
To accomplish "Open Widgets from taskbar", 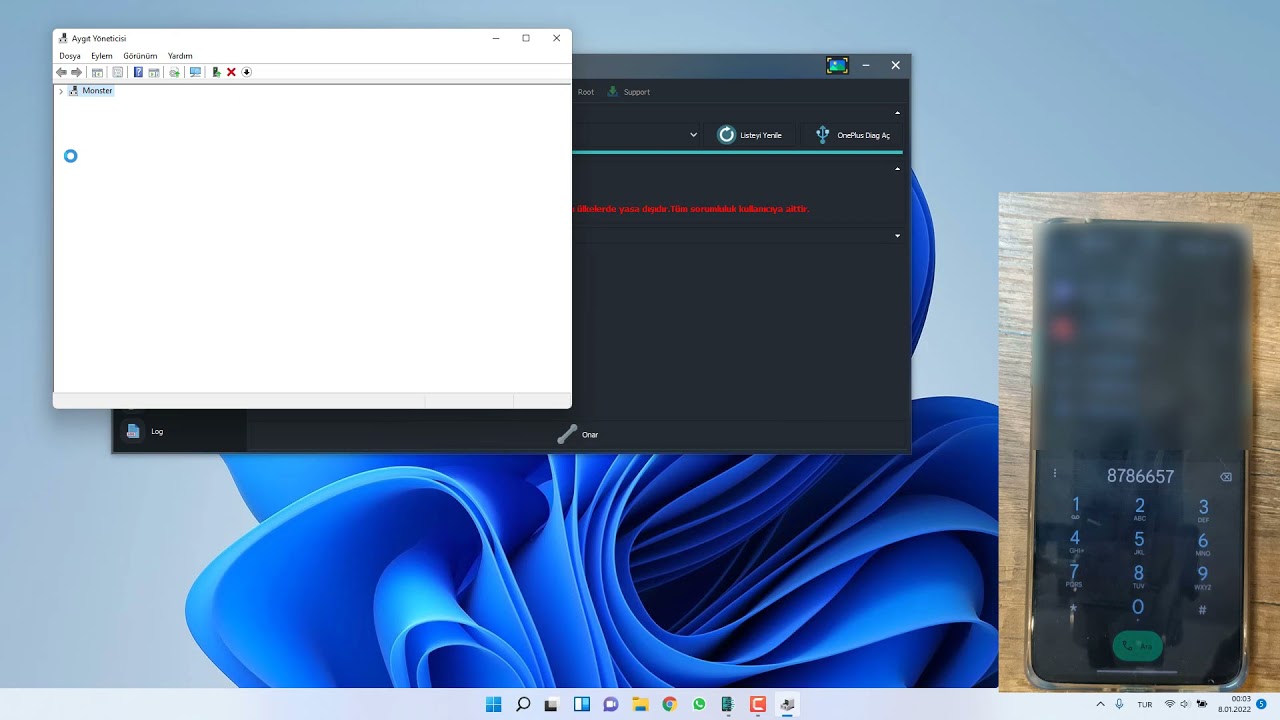I will point(581,704).
